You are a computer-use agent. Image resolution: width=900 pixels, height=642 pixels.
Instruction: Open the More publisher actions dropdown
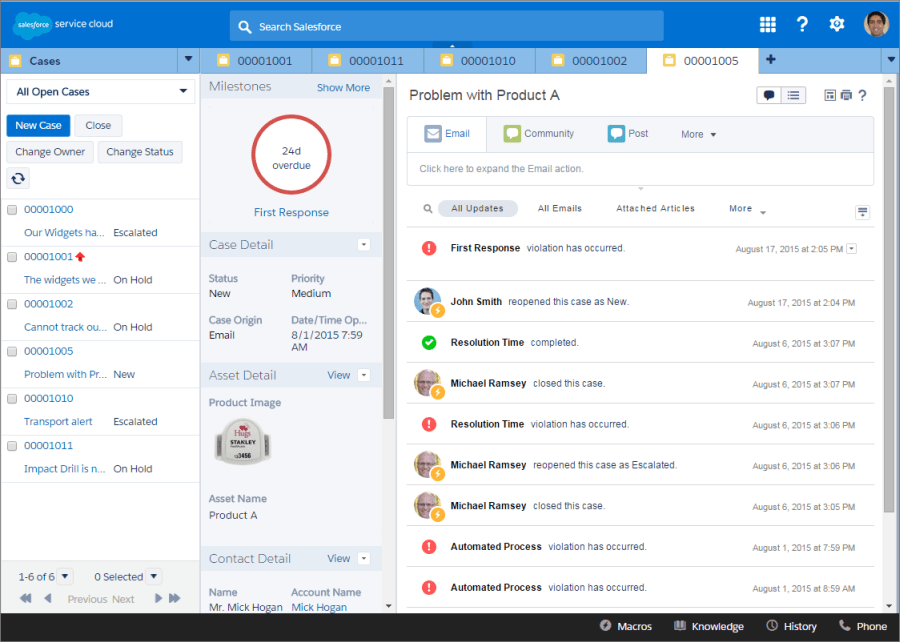[x=699, y=134]
